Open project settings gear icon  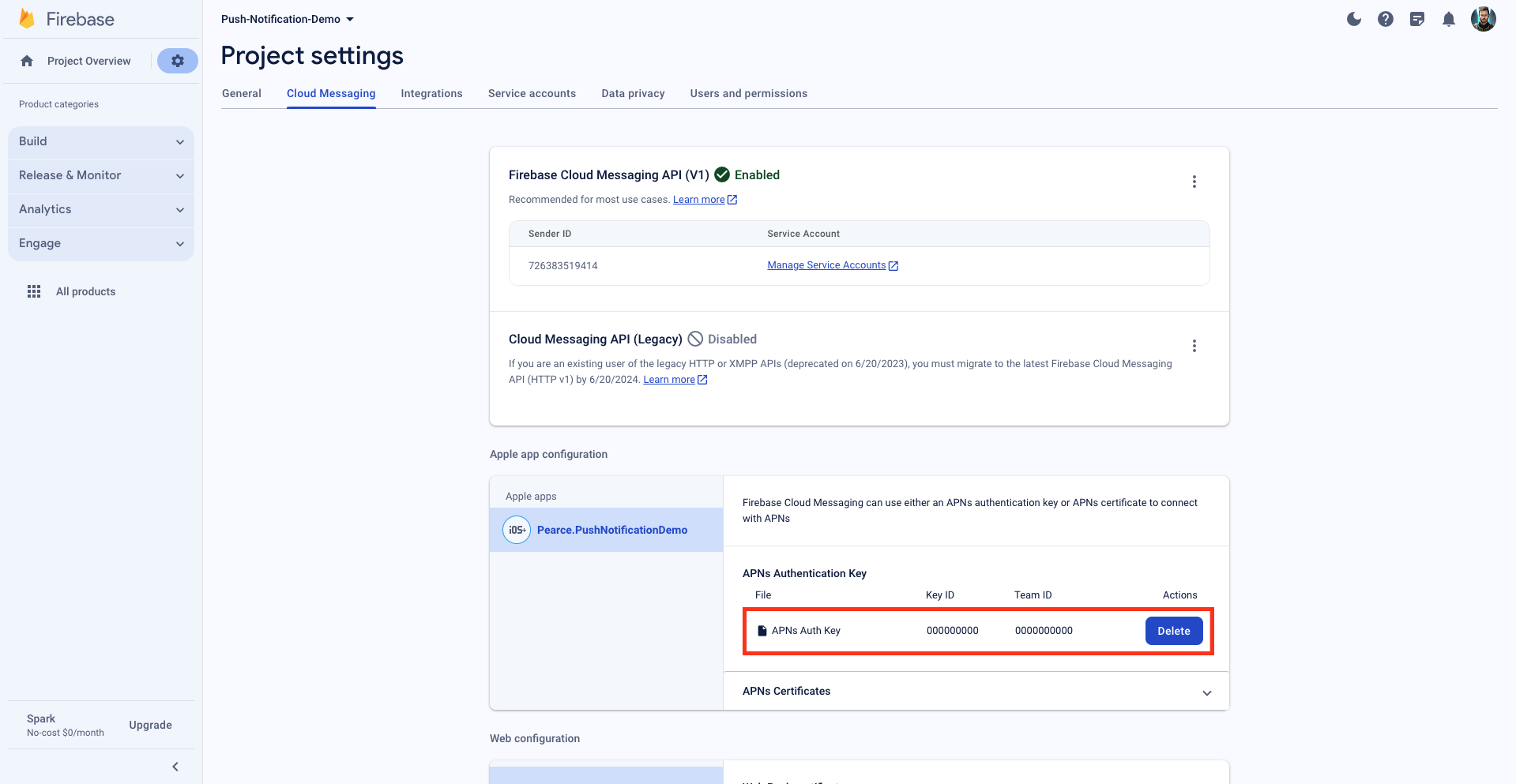[178, 61]
